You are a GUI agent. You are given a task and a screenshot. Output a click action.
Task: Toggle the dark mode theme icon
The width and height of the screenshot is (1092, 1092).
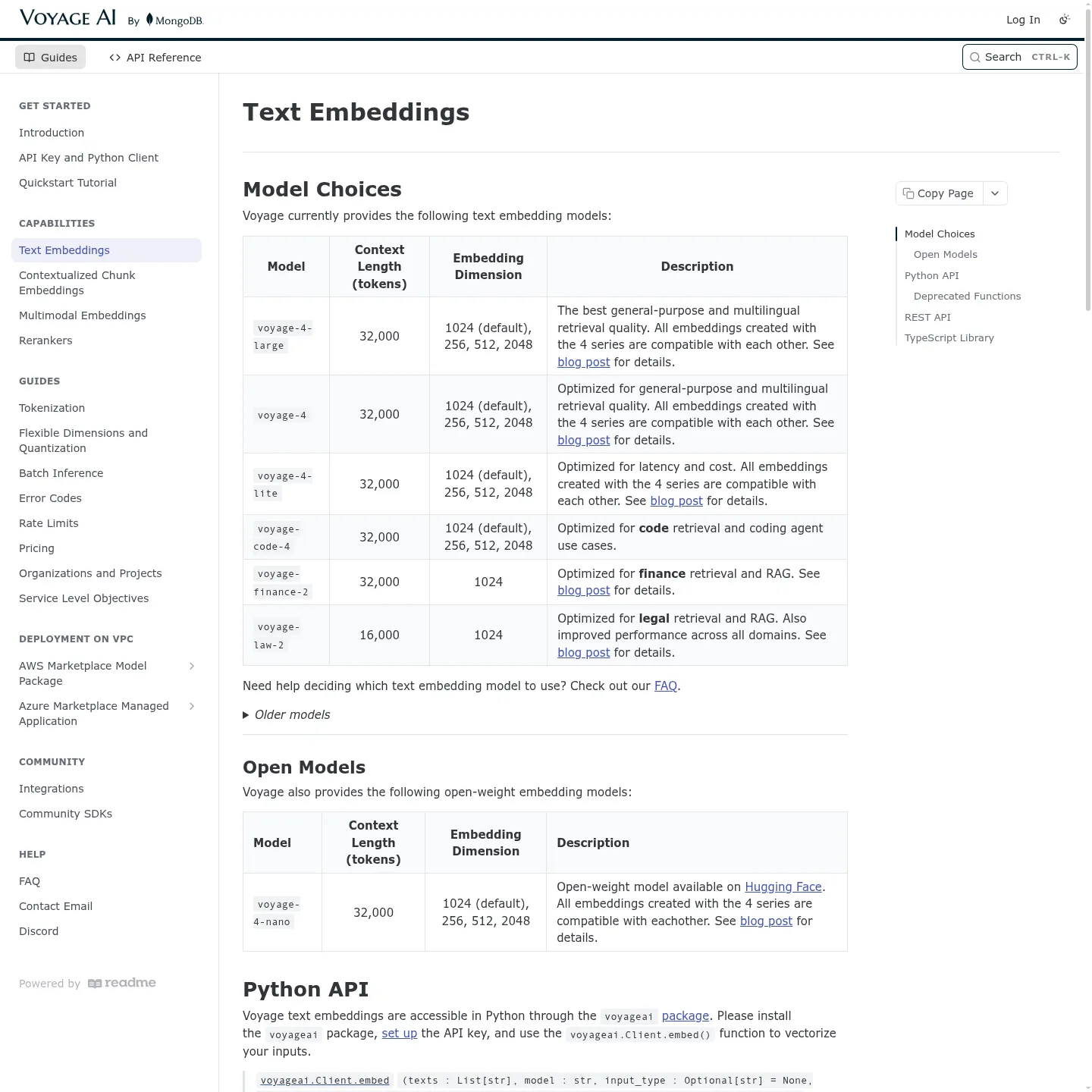(x=1065, y=20)
